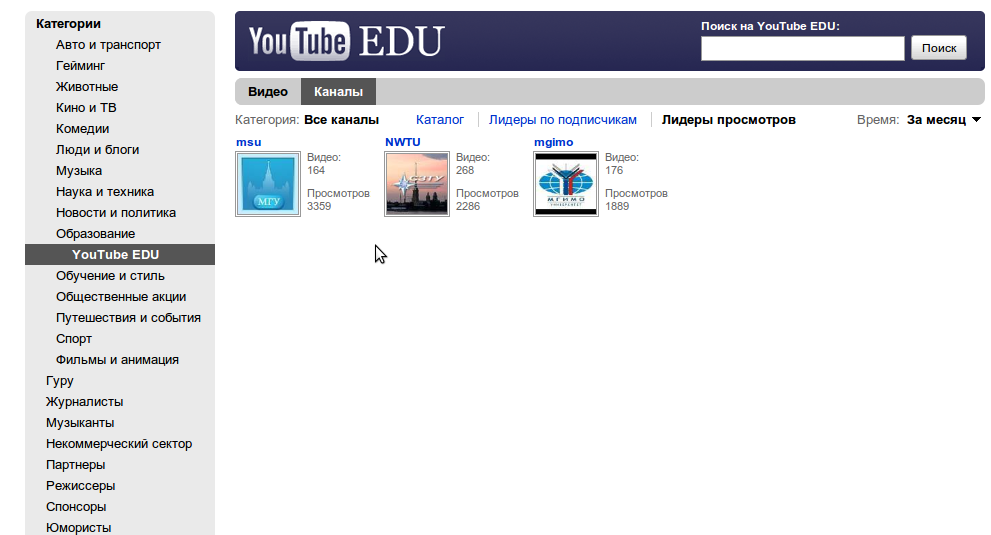Select Общественные акции category
Screen dimensions: 991x535
pyautogui.click(x=121, y=297)
